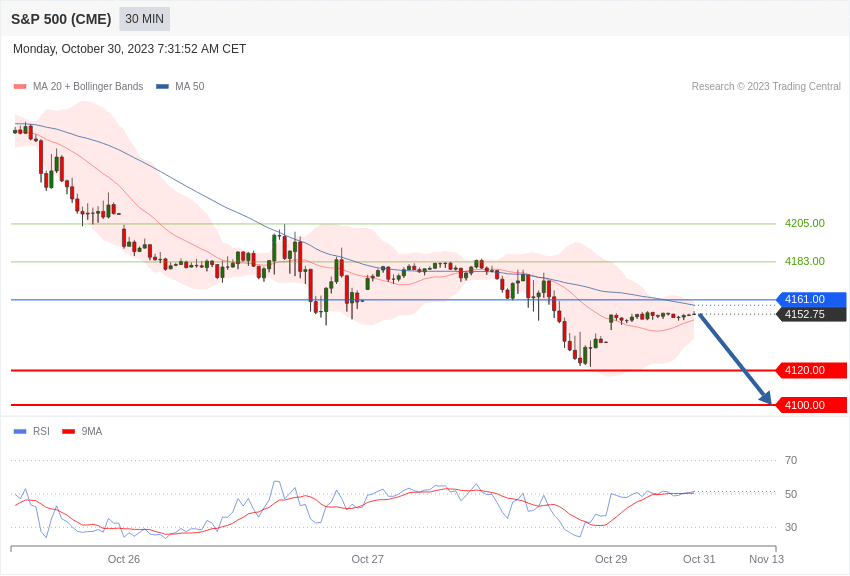The width and height of the screenshot is (850, 576).
Task: Click the 30 MIN timeframe badge
Action: (144, 19)
